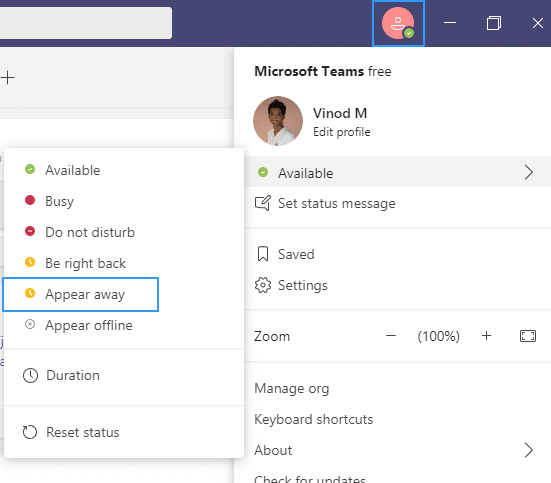Image resolution: width=551 pixels, height=483 pixels.
Task: Open the profile avatar menu in title bar
Action: 398,23
